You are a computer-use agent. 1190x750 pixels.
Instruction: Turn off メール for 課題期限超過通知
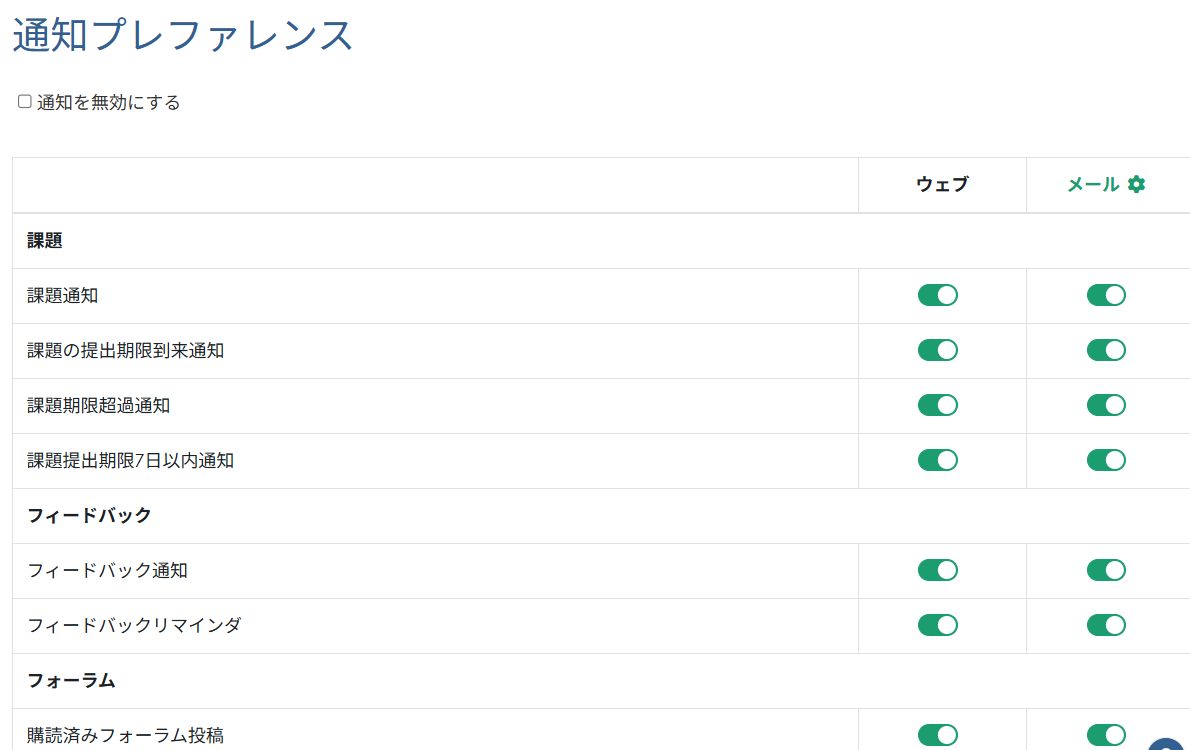pyautogui.click(x=1106, y=405)
